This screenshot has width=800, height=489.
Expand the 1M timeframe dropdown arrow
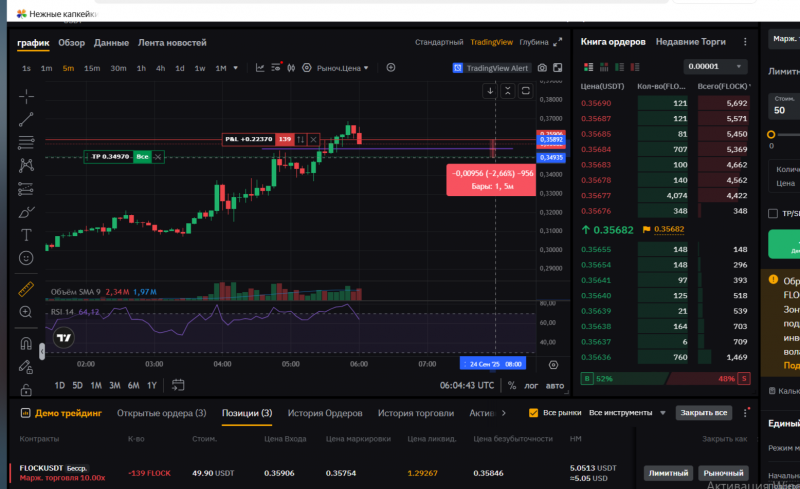click(x=236, y=68)
